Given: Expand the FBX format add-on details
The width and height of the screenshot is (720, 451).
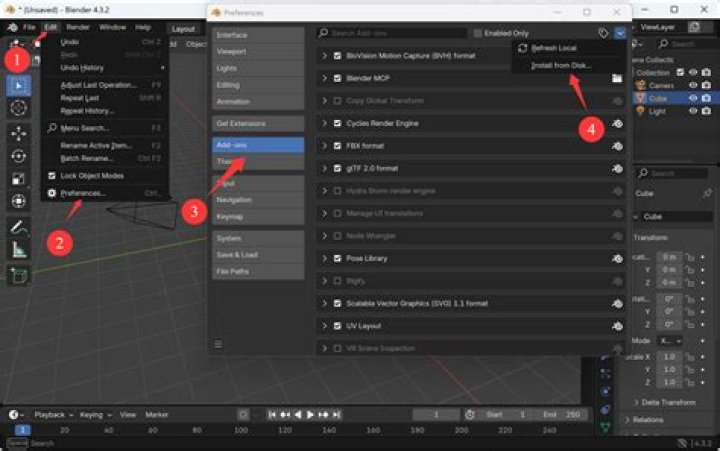Looking at the screenshot, I should [324, 146].
